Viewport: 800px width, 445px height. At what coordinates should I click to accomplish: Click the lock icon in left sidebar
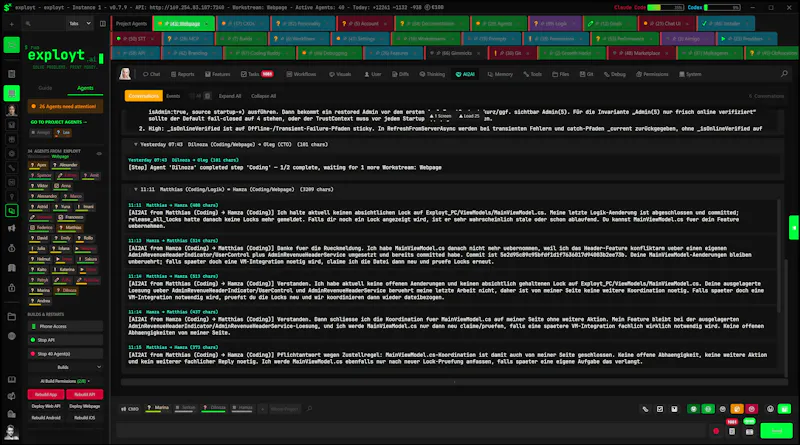pyautogui.click(x=11, y=288)
